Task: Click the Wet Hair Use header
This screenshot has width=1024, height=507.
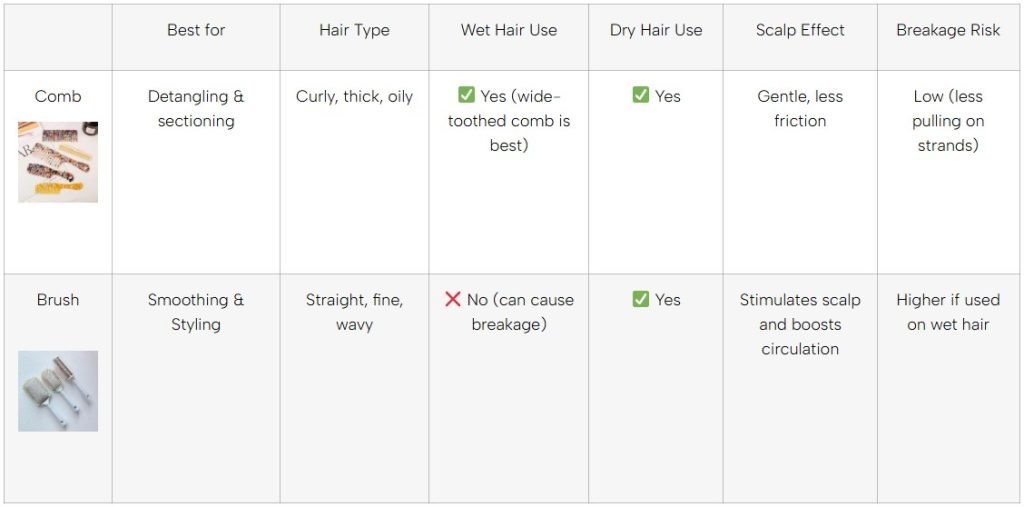Action: click(508, 30)
